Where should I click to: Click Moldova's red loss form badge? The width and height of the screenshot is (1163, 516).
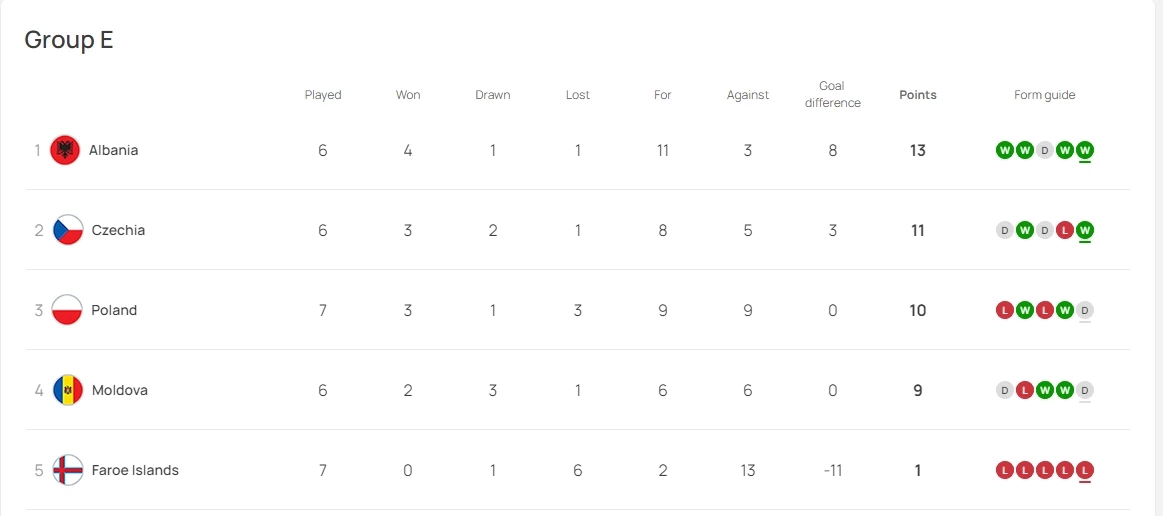coord(1025,390)
